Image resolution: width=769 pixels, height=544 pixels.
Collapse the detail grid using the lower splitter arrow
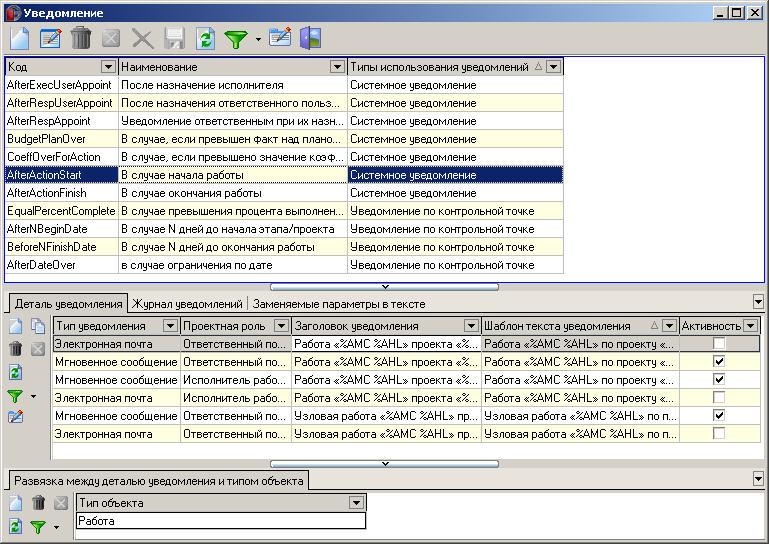tap(384, 464)
